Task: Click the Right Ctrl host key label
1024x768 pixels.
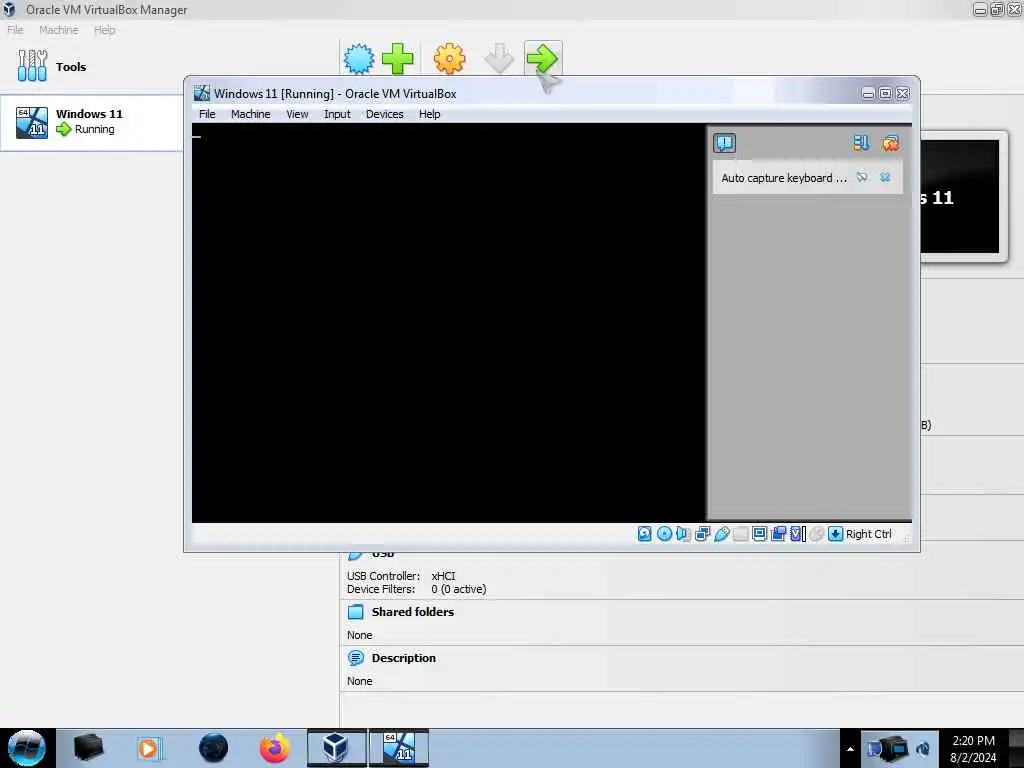Action: point(869,534)
